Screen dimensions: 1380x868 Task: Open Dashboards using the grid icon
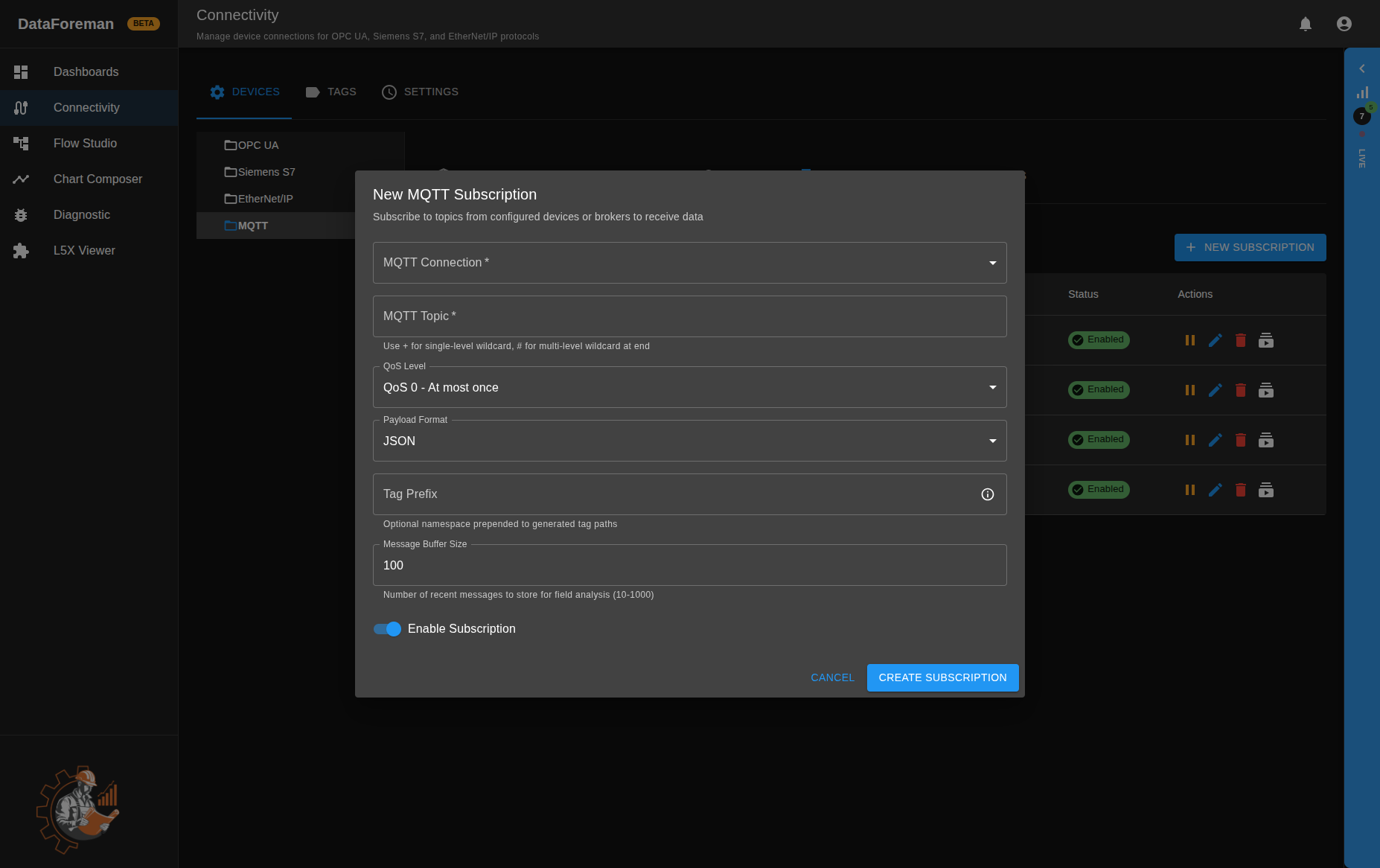click(21, 71)
